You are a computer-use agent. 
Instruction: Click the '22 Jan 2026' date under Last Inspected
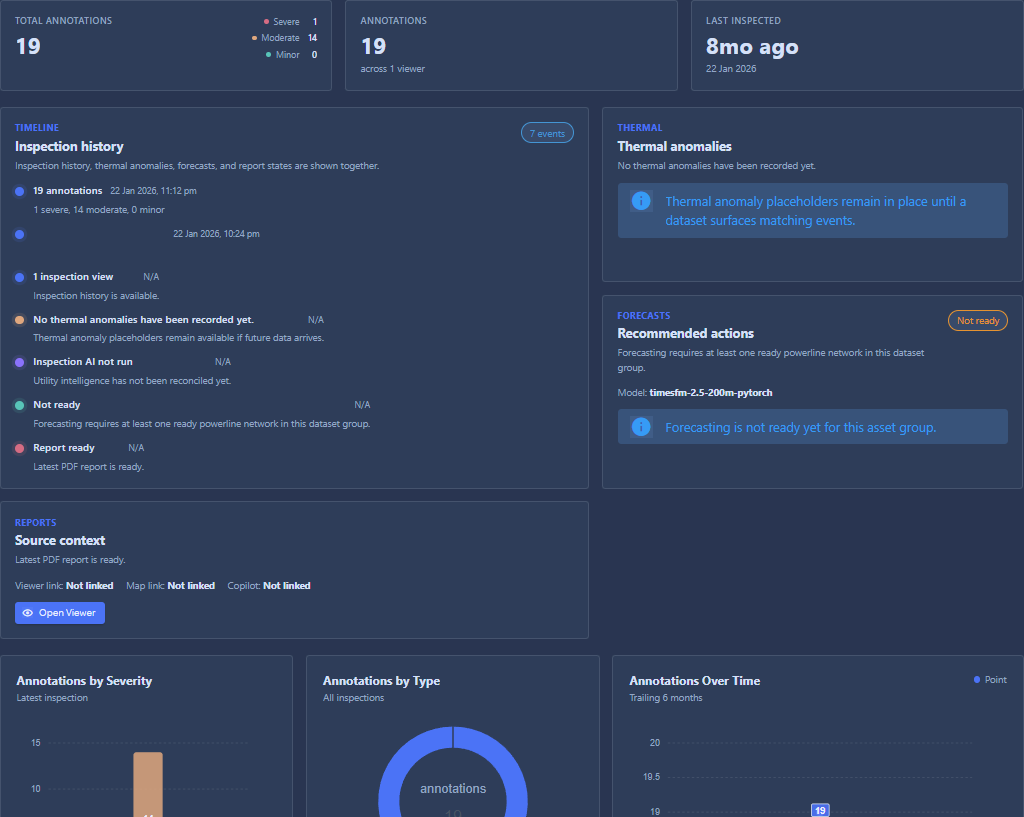[731, 69]
